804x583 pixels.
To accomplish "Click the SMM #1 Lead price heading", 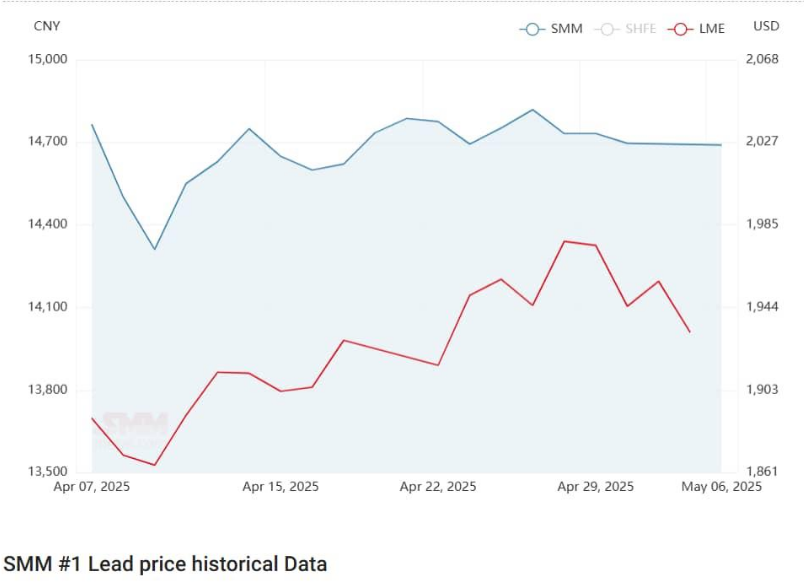I will (x=165, y=563).
